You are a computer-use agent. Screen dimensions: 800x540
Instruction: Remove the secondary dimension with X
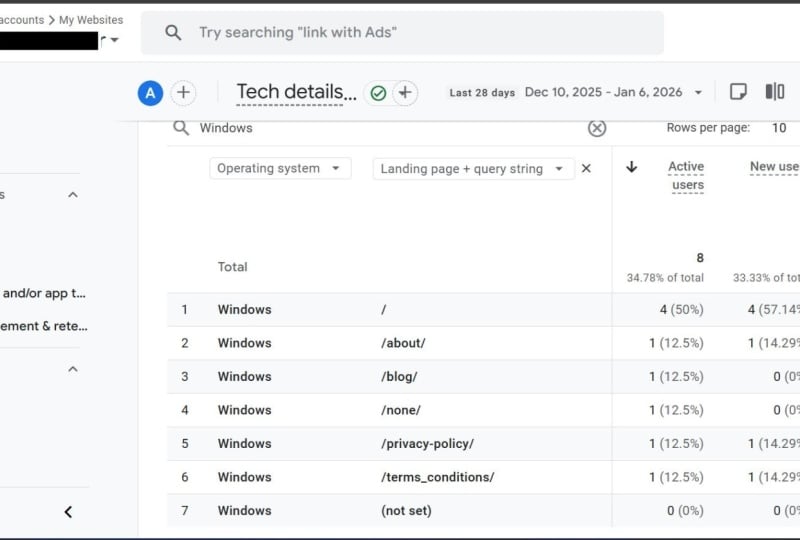[586, 168]
